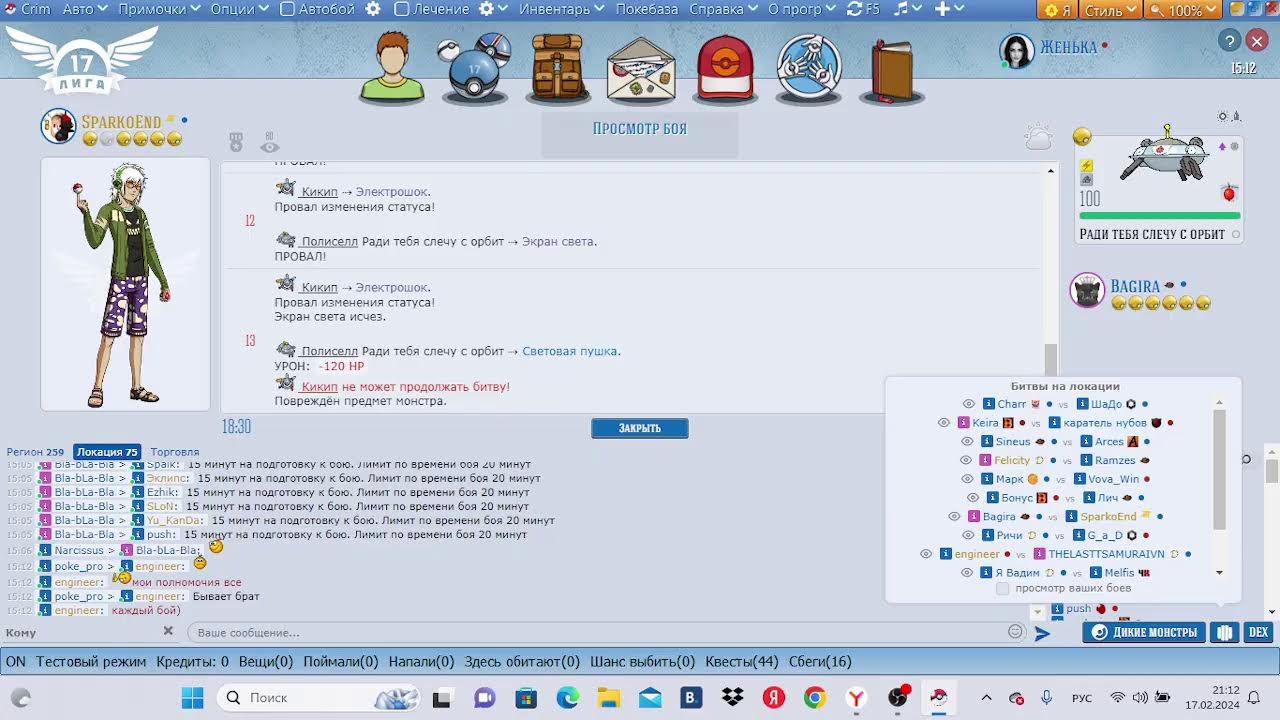Click the DEX button
The image size is (1280, 720).
[1258, 632]
